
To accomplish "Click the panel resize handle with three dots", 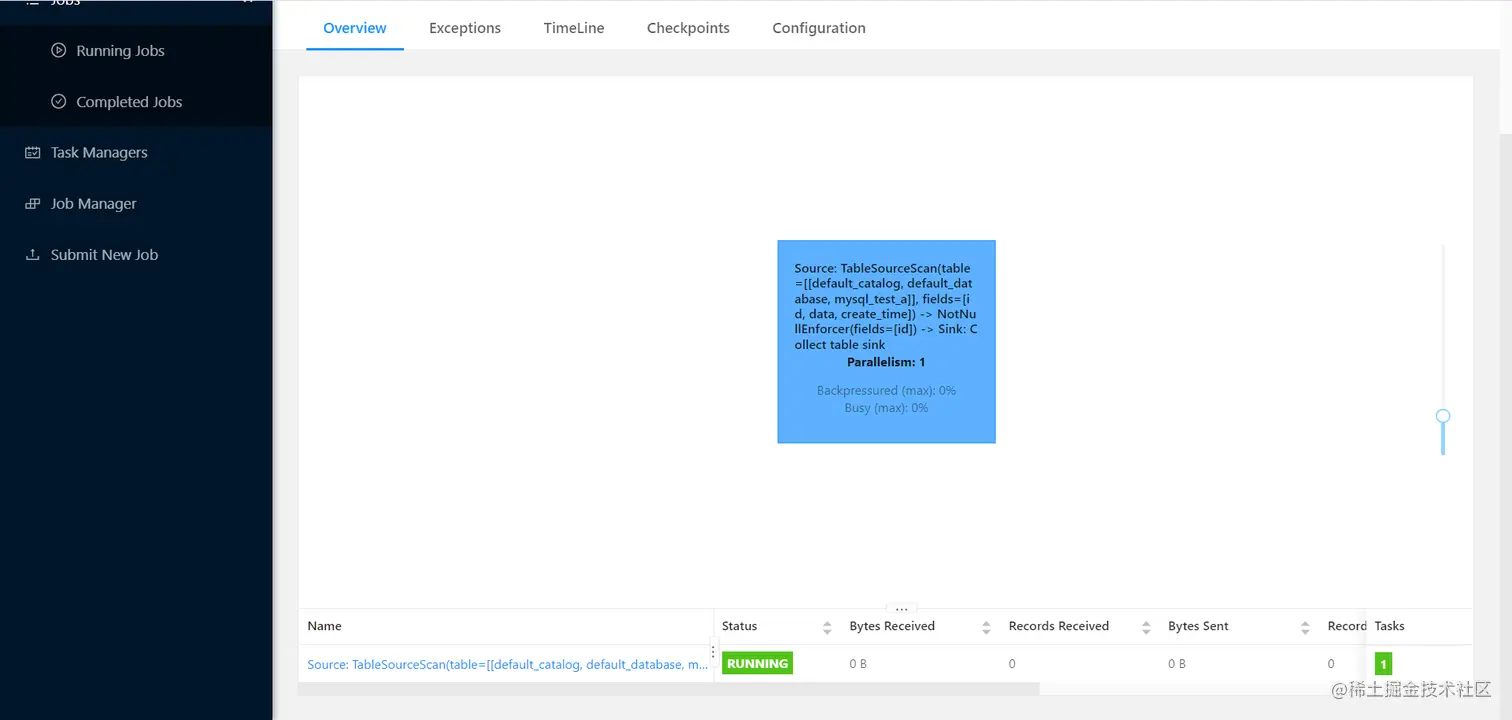I will pyautogui.click(x=901, y=608).
